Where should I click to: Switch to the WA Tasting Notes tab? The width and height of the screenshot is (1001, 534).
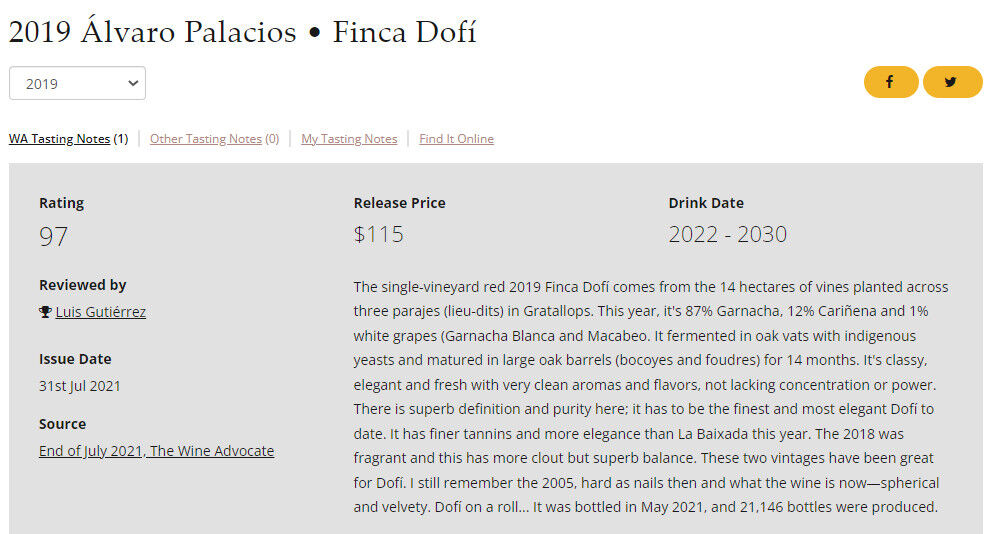click(59, 139)
